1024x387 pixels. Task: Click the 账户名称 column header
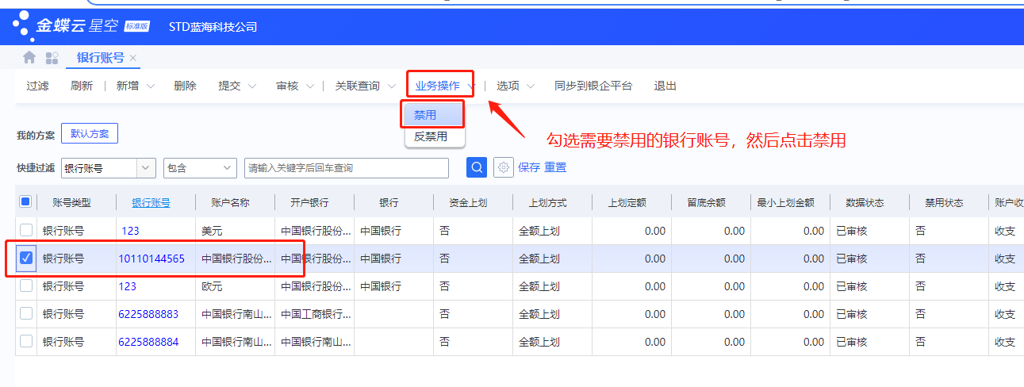pyautogui.click(x=231, y=203)
